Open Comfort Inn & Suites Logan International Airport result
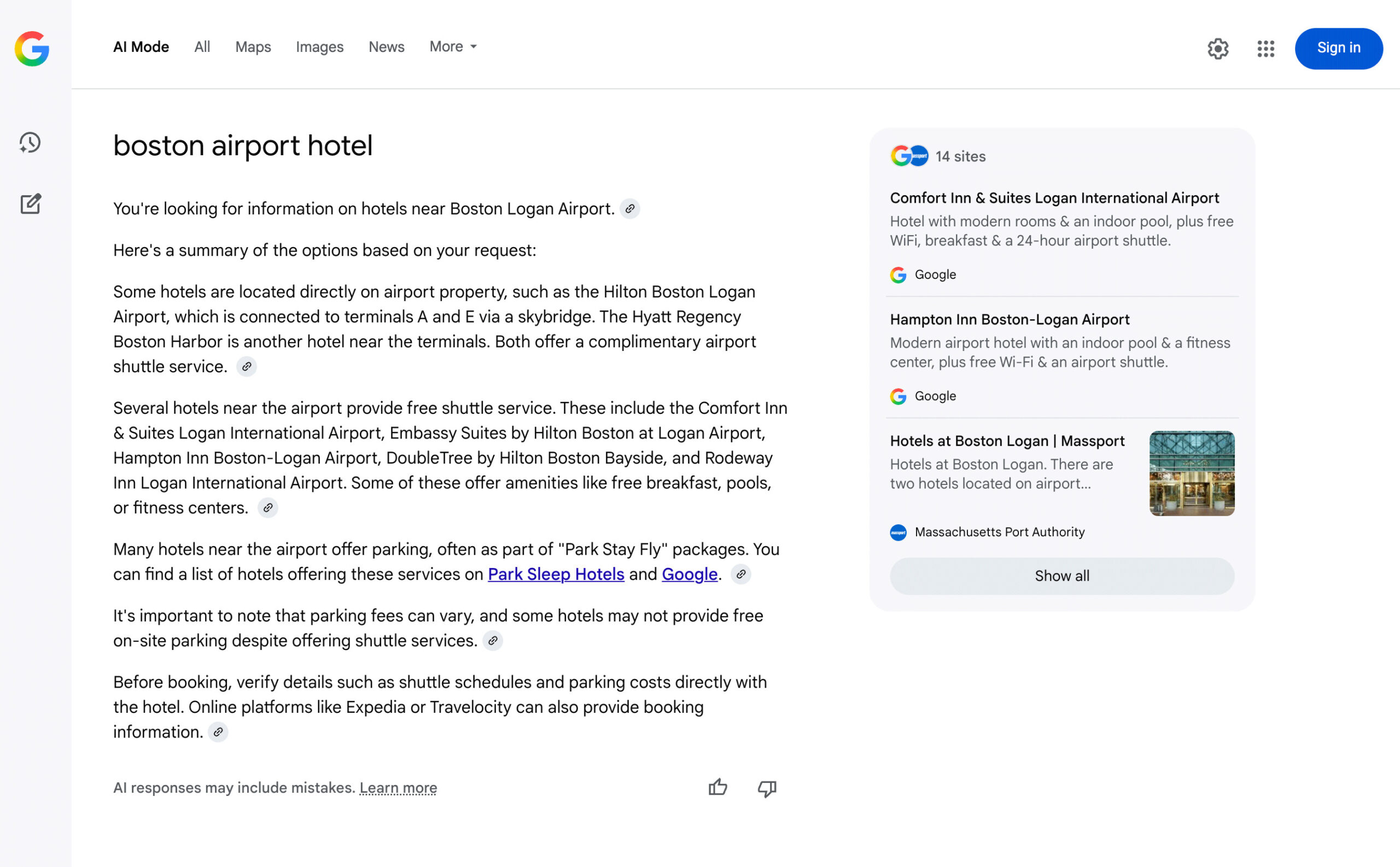The image size is (1400, 867). (1054, 198)
